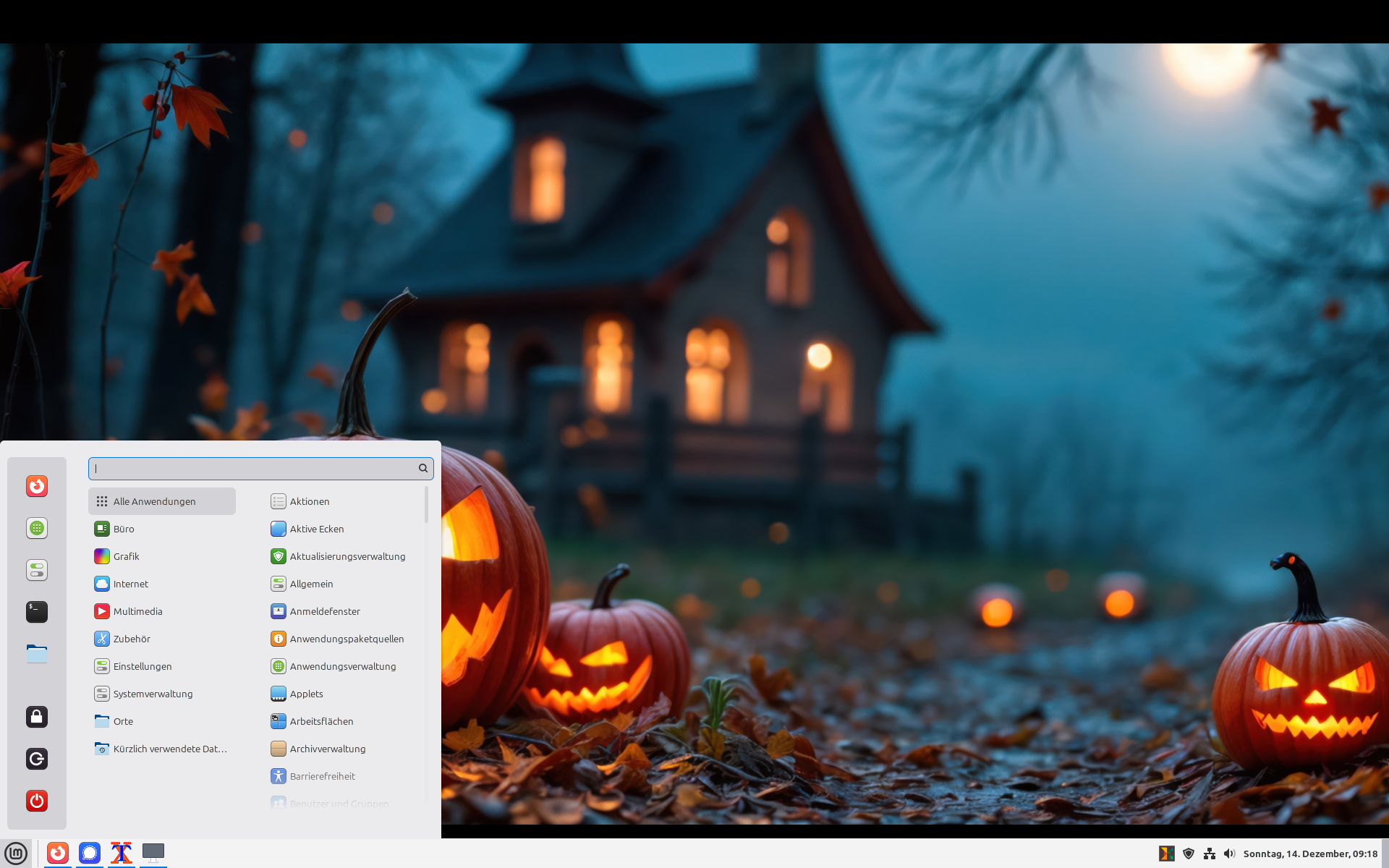Launch Aktualisierungsverwaltung from application list

coord(347,556)
